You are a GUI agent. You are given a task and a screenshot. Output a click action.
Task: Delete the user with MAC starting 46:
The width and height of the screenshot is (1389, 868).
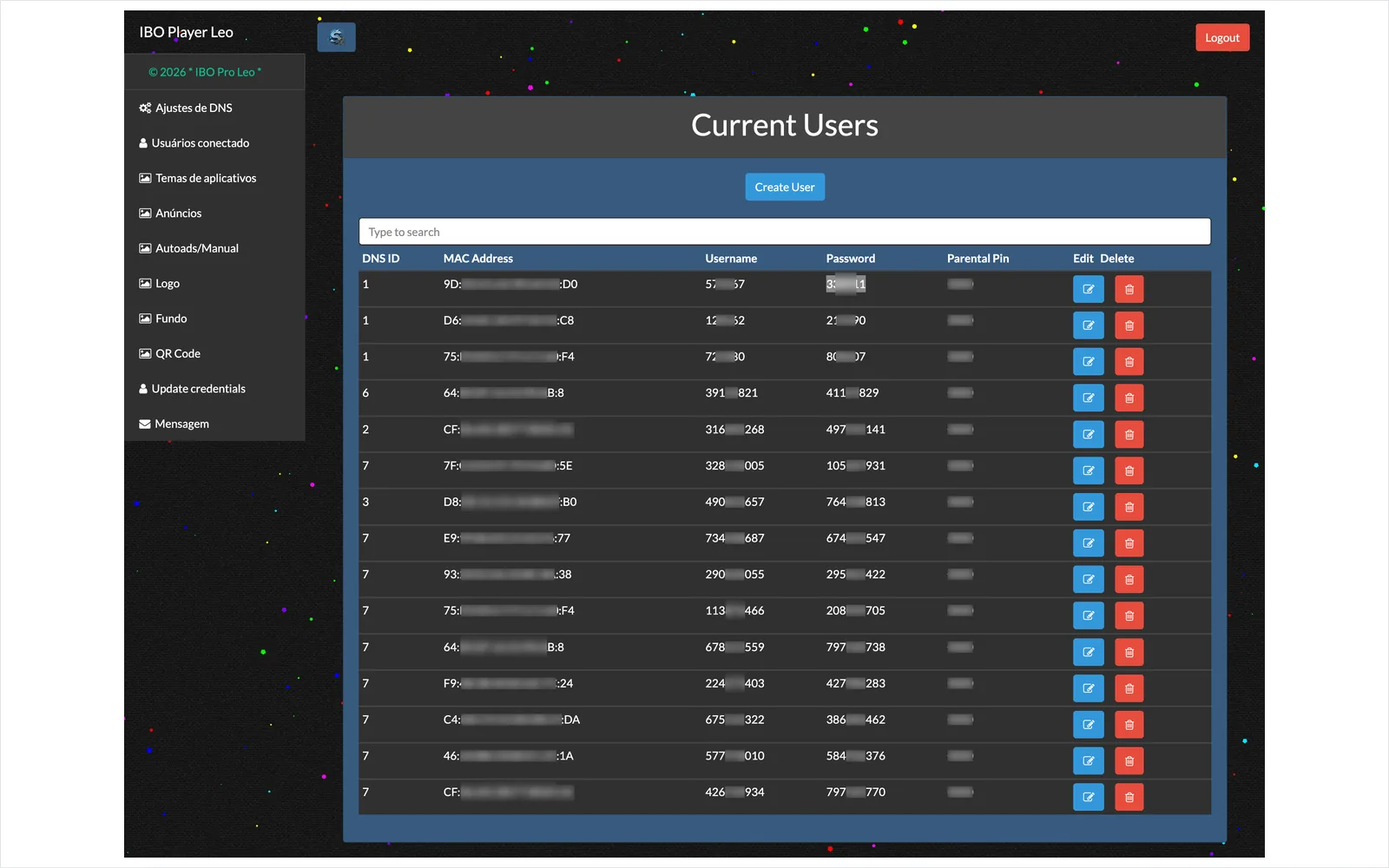coord(1129,760)
